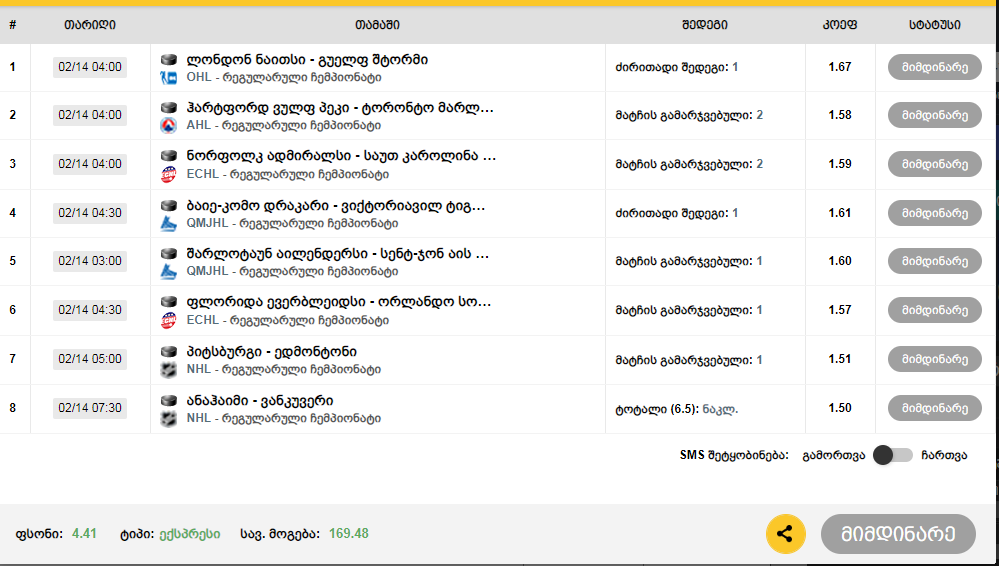Click QMJHL league logo in row 5
999x566 pixels.
click(168, 272)
